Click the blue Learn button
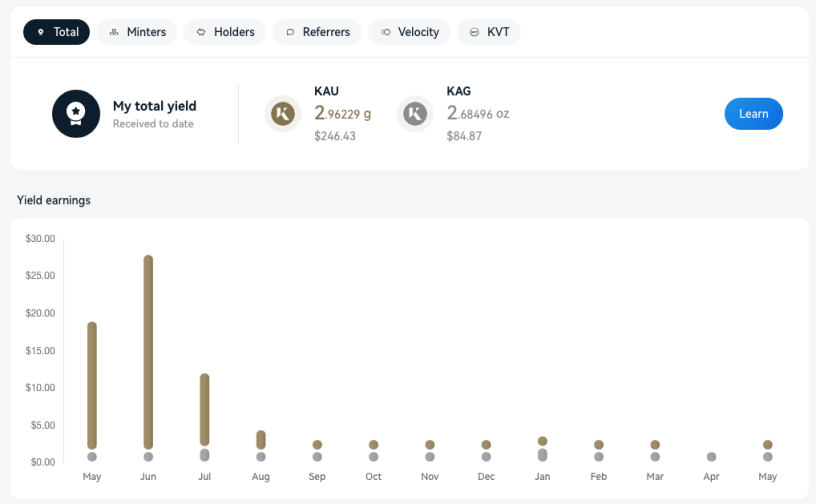 click(754, 114)
